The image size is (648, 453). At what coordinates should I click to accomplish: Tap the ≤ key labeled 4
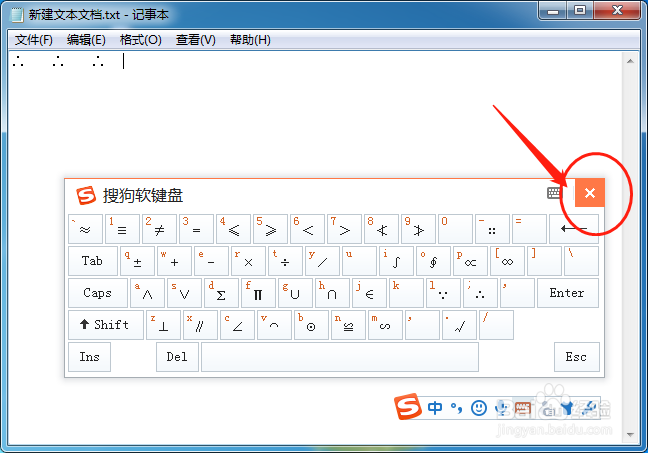click(x=233, y=229)
